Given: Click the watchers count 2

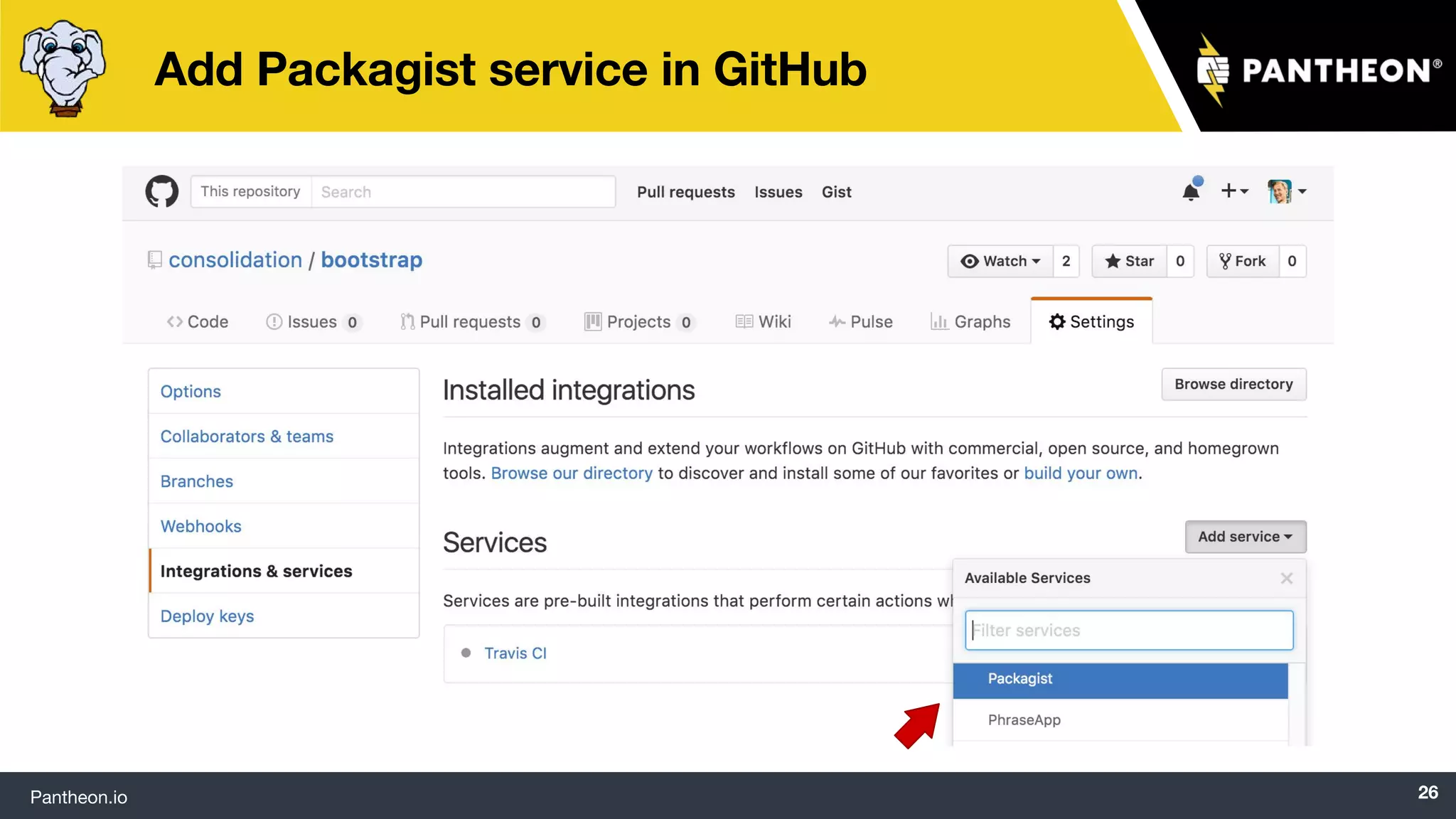Looking at the screenshot, I should point(1066,261).
